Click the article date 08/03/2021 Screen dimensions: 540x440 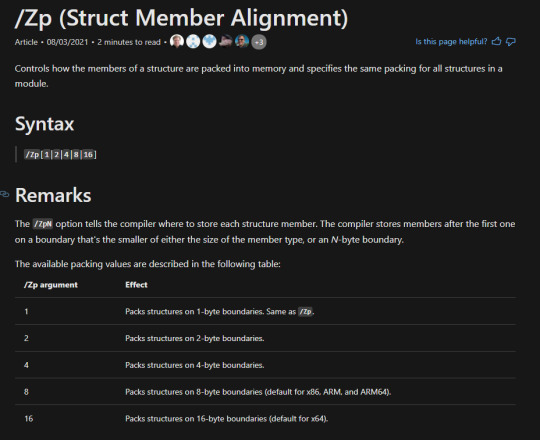(x=68, y=42)
